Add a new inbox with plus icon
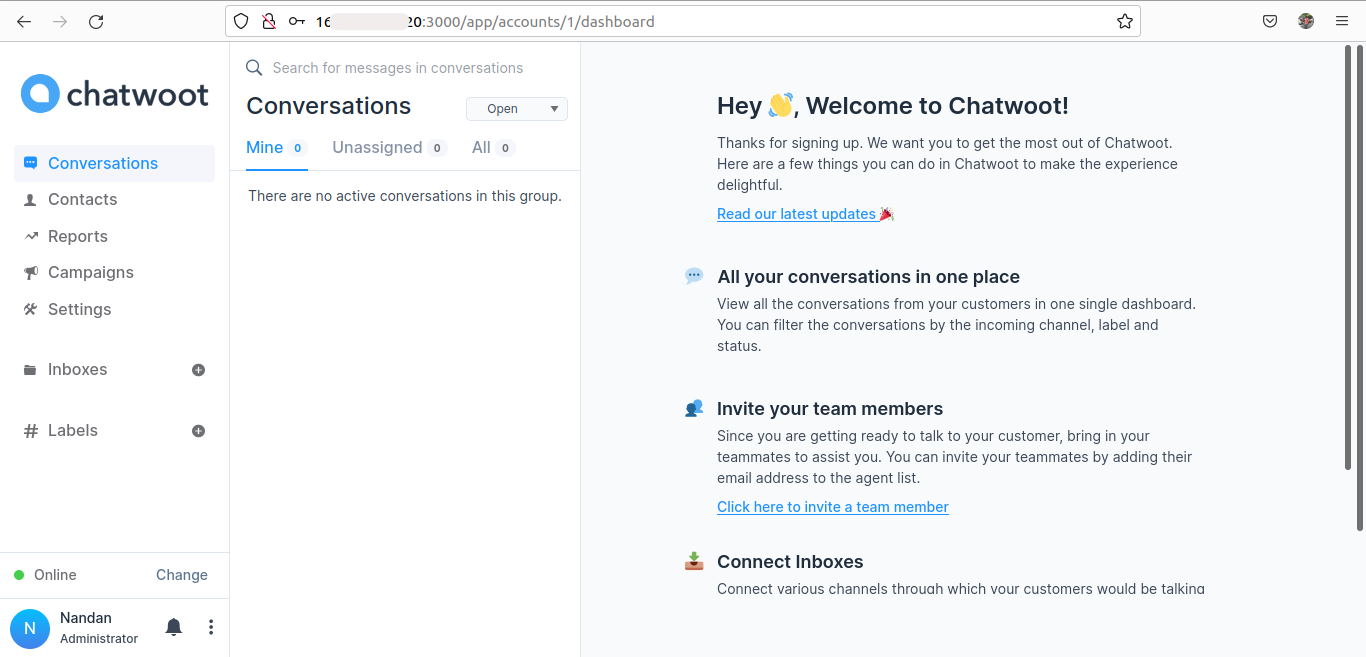The image size is (1366, 657). [198, 370]
